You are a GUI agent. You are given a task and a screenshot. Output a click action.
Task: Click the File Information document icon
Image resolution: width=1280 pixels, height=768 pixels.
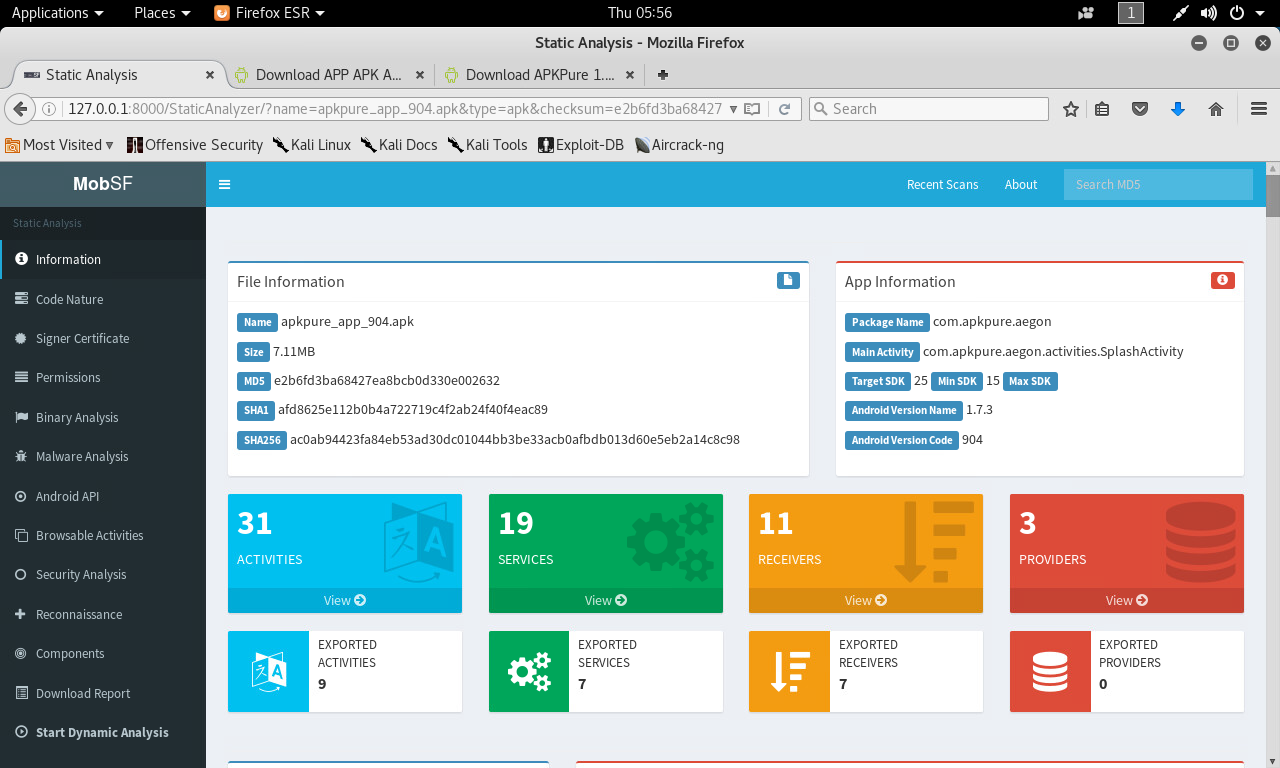pyautogui.click(x=788, y=281)
